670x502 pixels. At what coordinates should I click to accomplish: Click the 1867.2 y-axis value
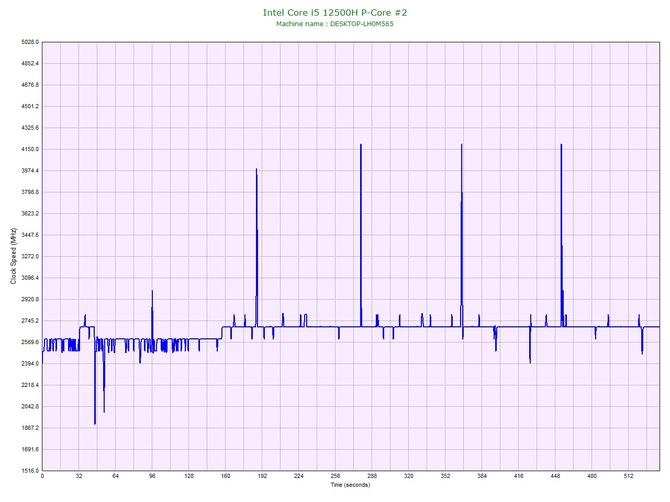click(30, 428)
